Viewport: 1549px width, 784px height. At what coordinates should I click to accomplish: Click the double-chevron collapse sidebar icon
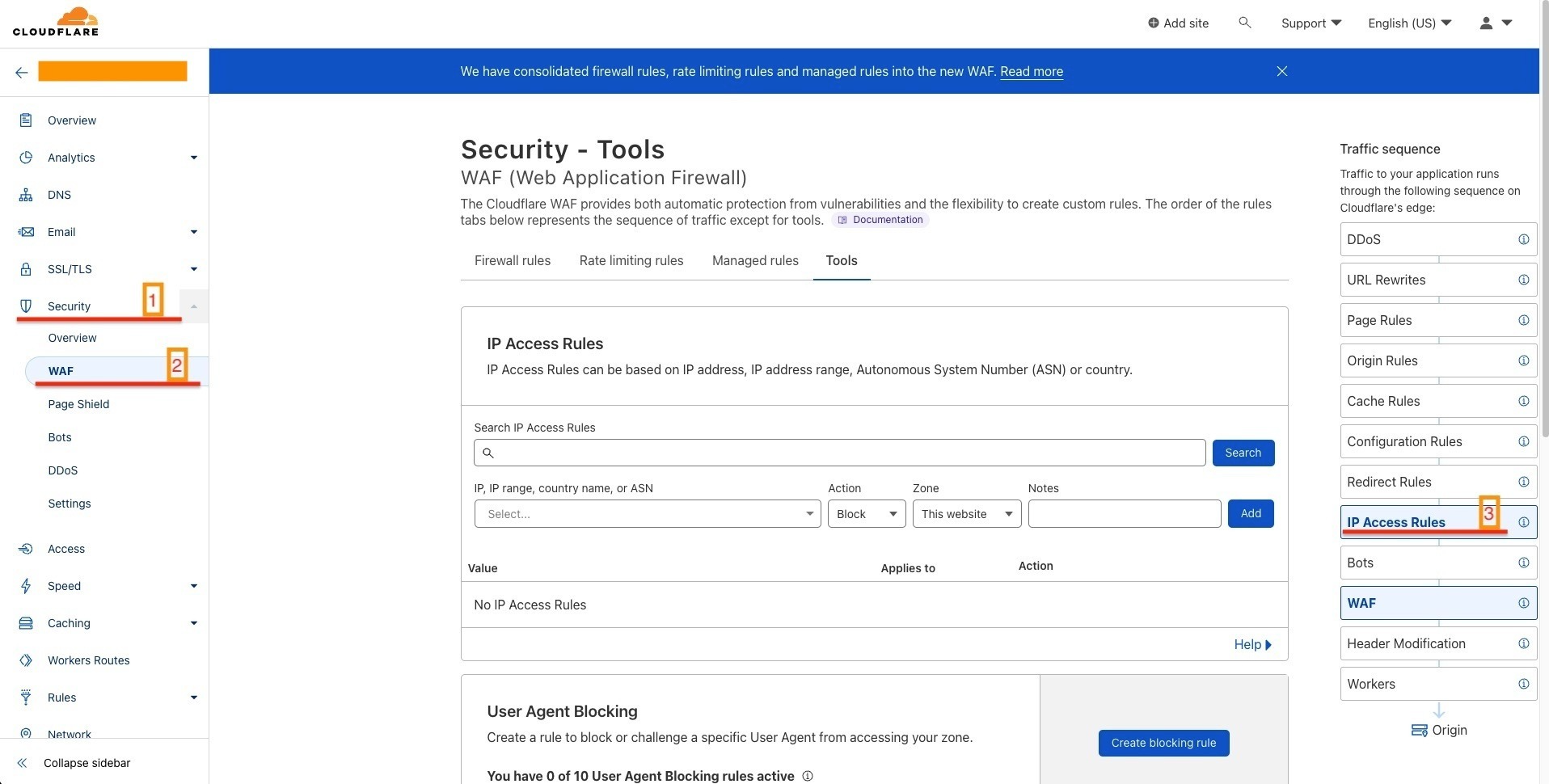[22, 763]
